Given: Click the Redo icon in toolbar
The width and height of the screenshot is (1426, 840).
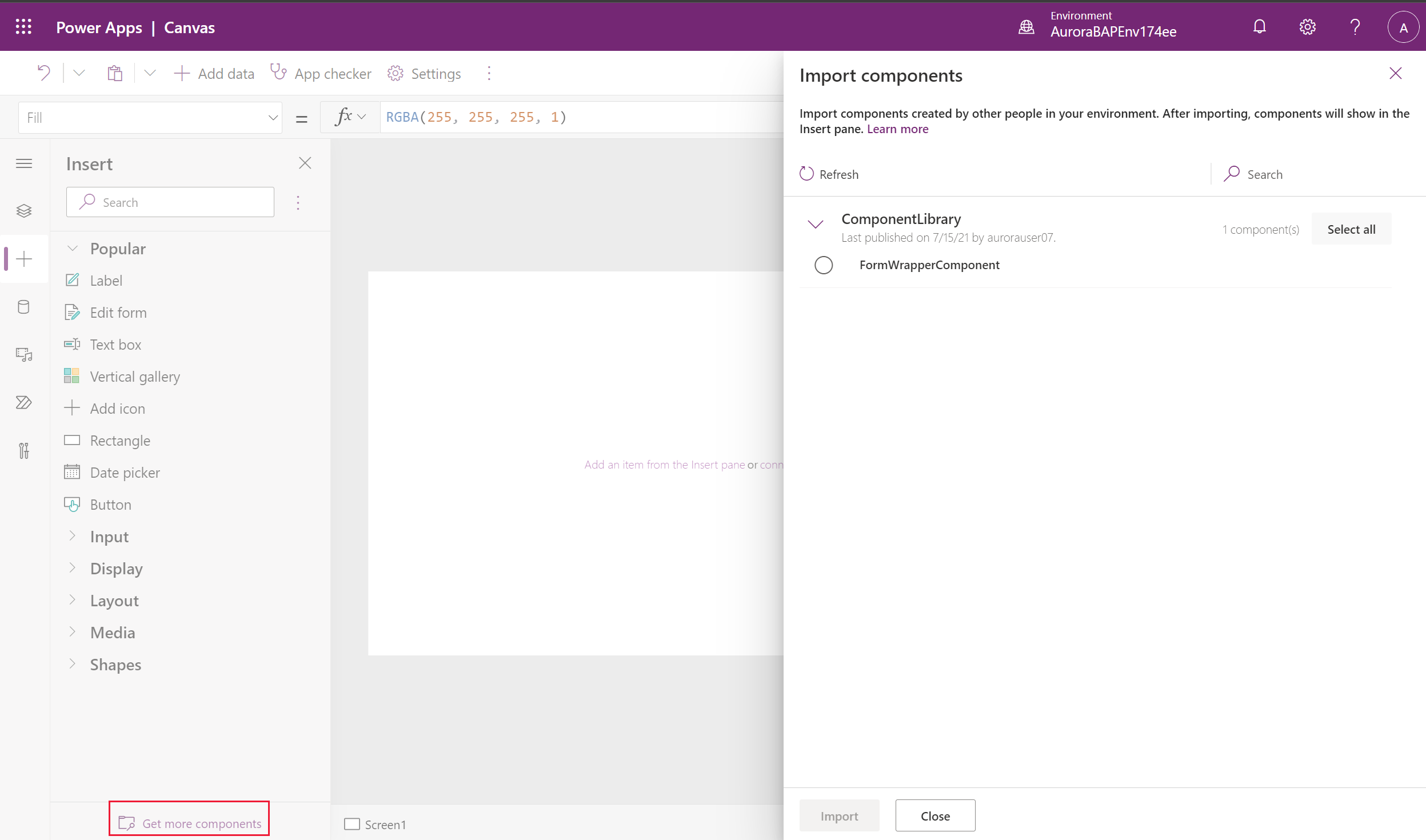Looking at the screenshot, I should pos(79,73).
